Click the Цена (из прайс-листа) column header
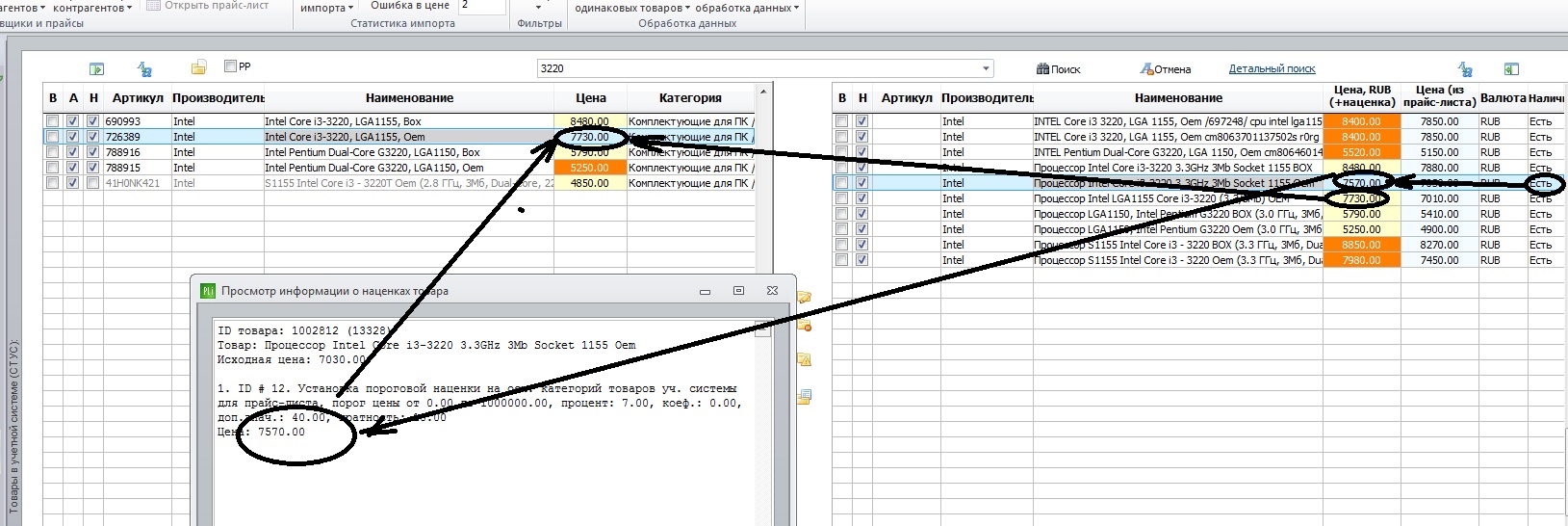Viewport: 1568px width, 526px height. pyautogui.click(x=1439, y=96)
